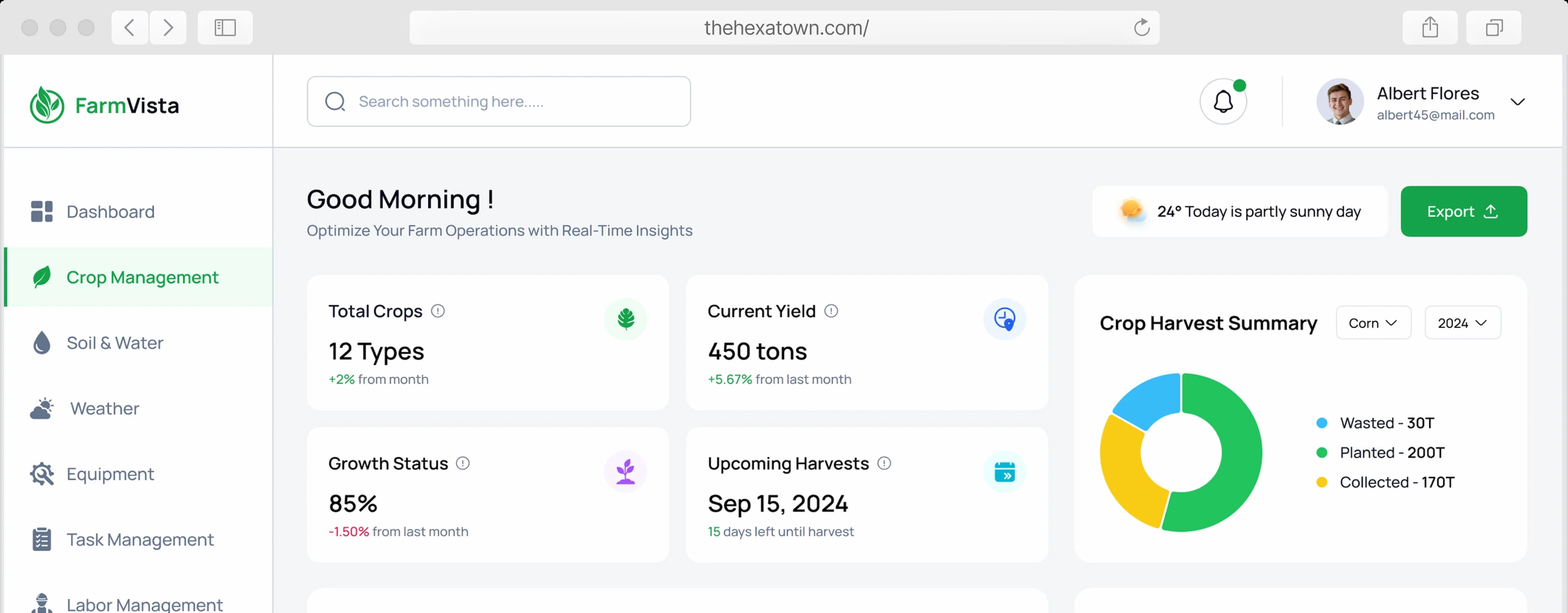Viewport: 1568px width, 613px height.
Task: Click the browser share icon
Action: click(1430, 27)
